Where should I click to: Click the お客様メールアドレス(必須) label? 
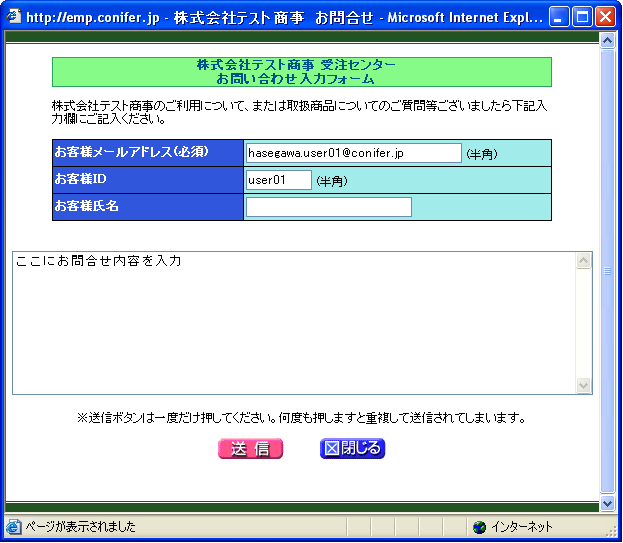[132, 151]
